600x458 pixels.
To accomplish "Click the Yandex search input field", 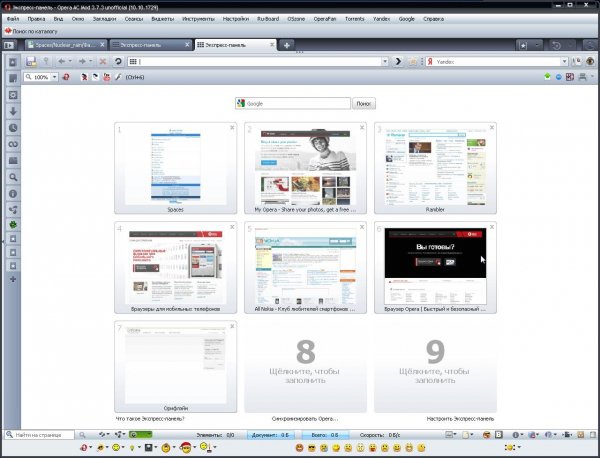I will pyautogui.click(x=497, y=61).
